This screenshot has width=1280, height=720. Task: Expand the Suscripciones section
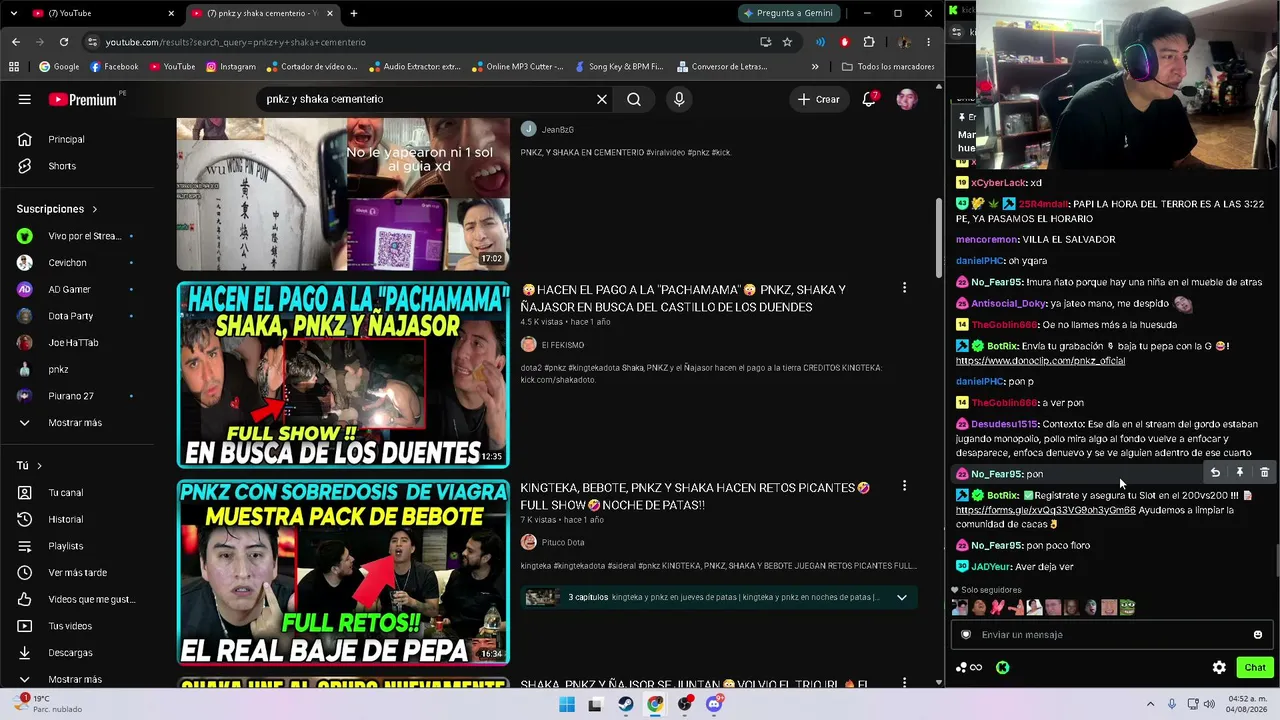click(57, 209)
